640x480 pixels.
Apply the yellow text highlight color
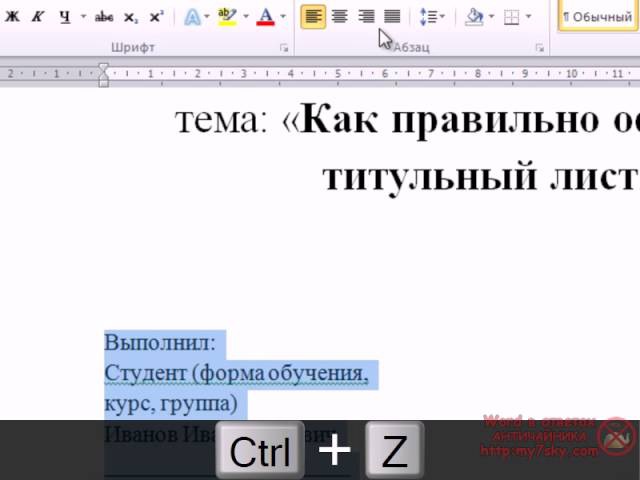[226, 16]
